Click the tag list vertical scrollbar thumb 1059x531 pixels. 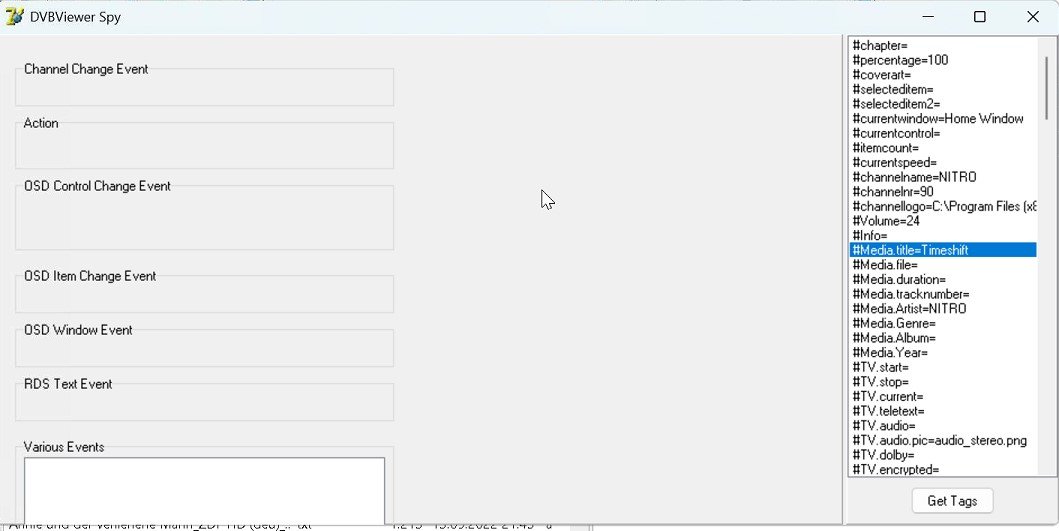(1045, 86)
